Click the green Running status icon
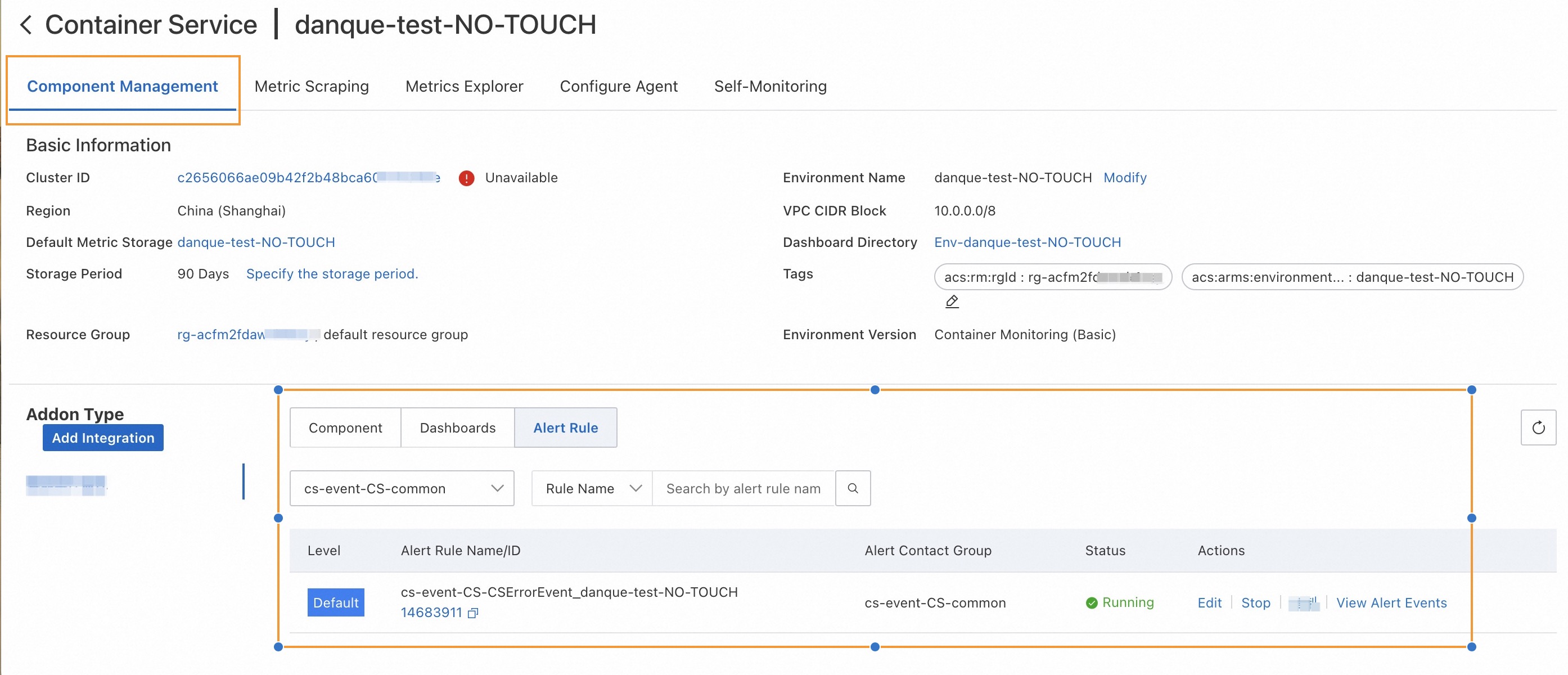The image size is (1568, 675). [1092, 602]
